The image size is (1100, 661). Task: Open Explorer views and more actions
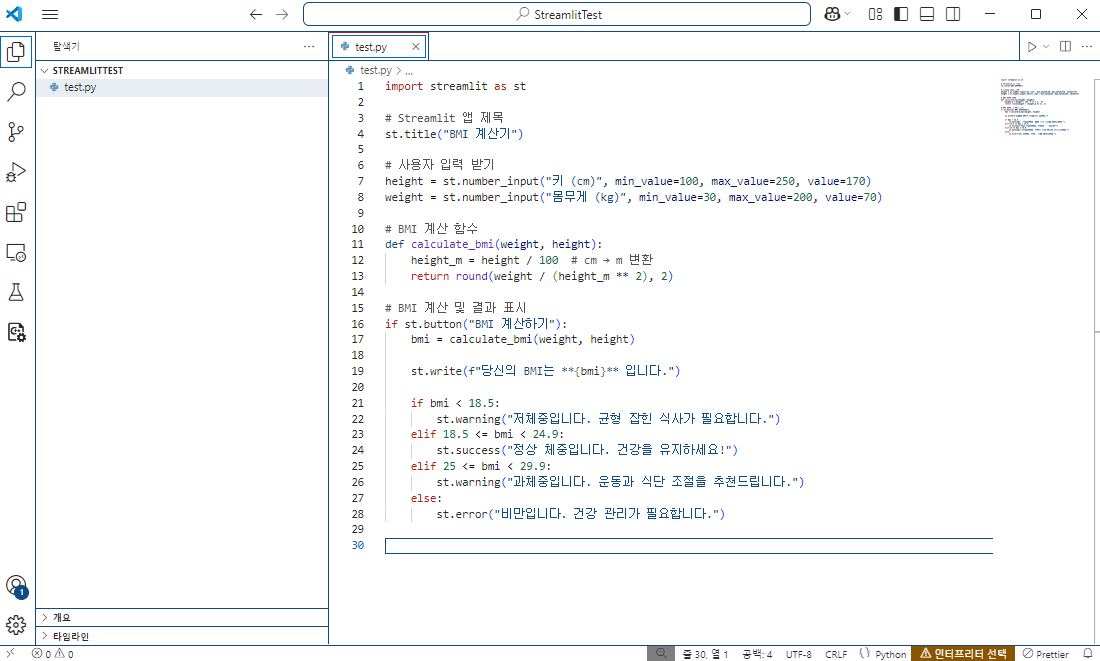(x=309, y=46)
